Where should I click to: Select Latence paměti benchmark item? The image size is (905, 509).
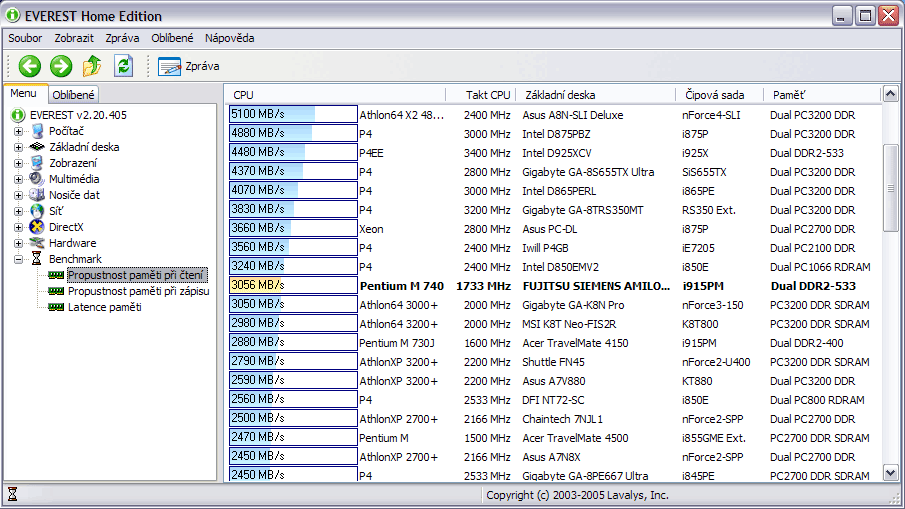[104, 307]
